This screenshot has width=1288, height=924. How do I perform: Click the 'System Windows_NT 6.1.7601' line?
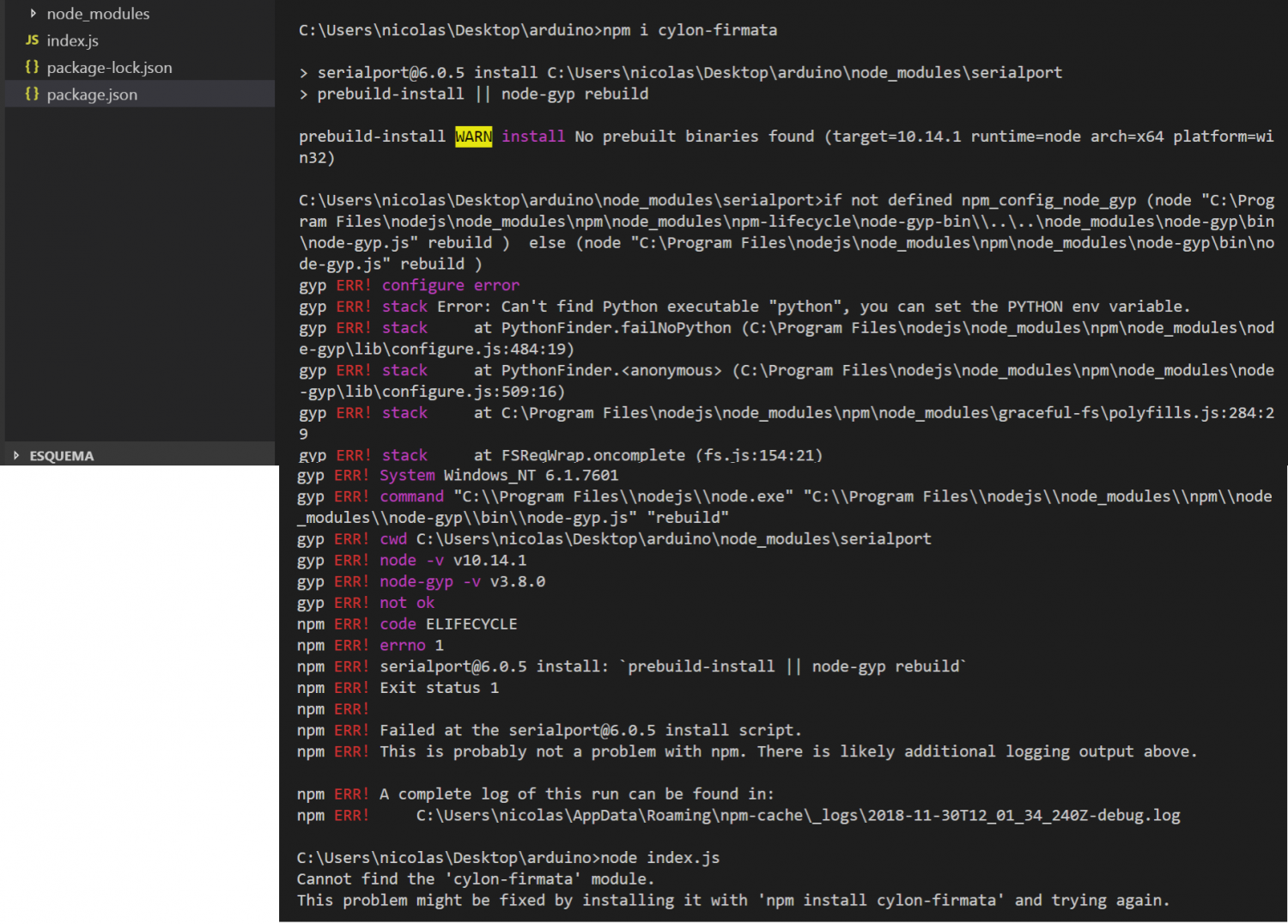tap(458, 475)
